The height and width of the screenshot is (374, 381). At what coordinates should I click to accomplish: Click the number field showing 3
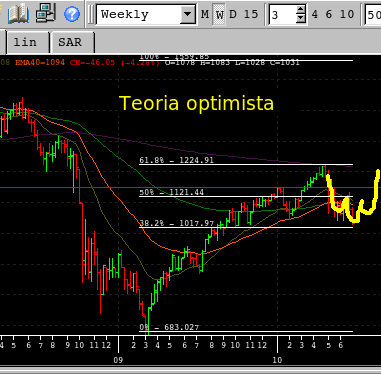(x=283, y=14)
